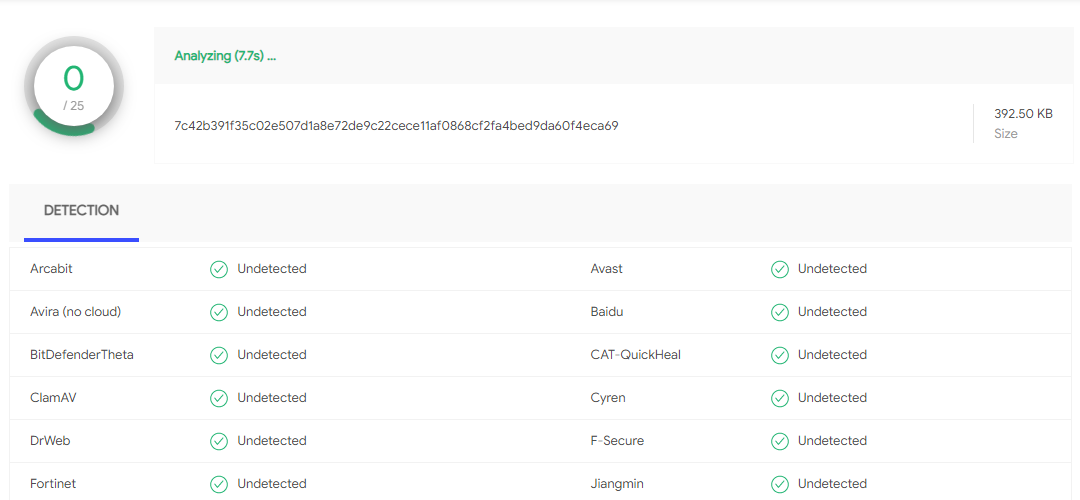This screenshot has height=500, width=1080.
Task: Click the BitDefenderTheta engine name
Action: tap(82, 355)
